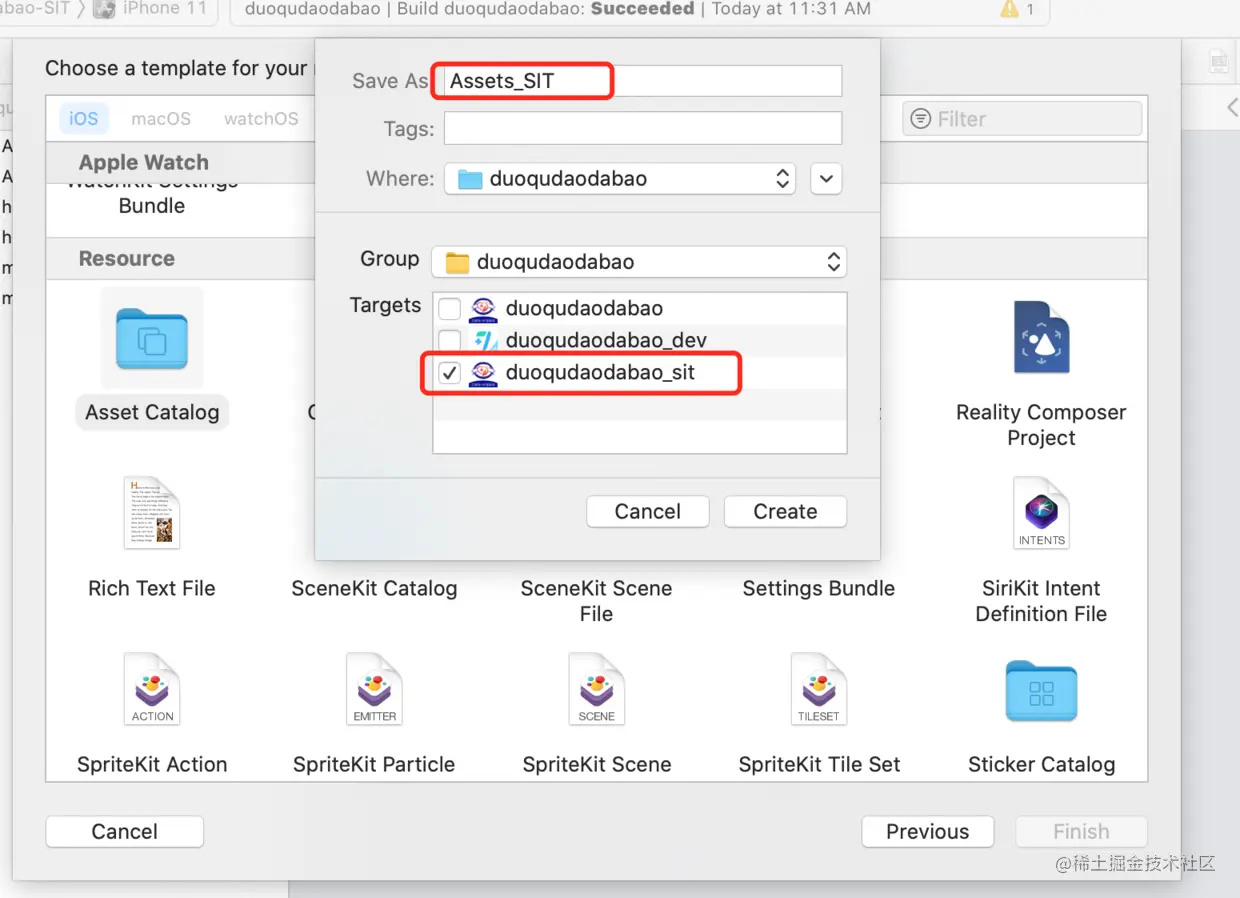Screen dimensions: 1240x898
Task: Open the Where folder dropdown
Action: tap(620, 179)
